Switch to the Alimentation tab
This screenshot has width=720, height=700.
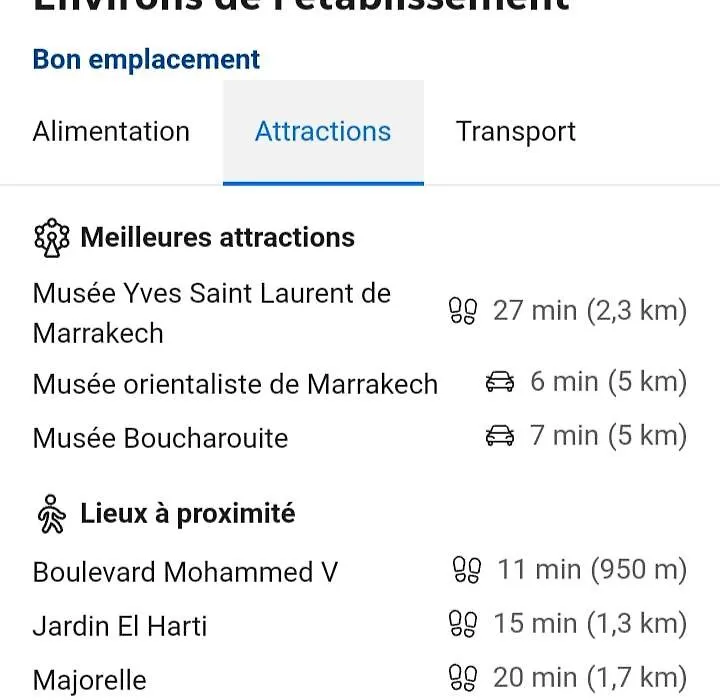click(x=111, y=132)
